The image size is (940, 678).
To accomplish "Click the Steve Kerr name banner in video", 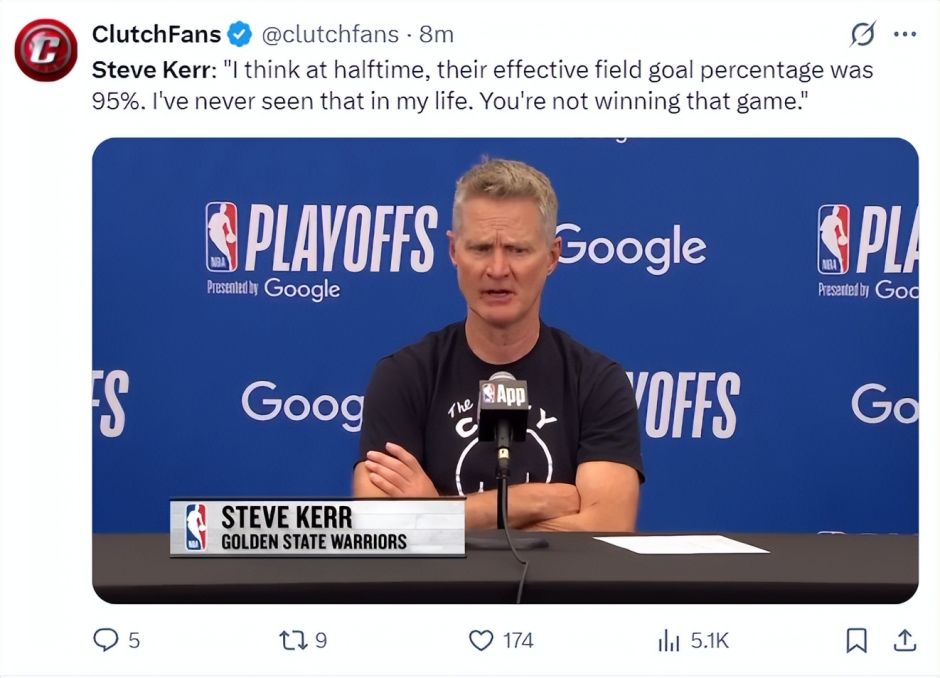I will click(318, 528).
